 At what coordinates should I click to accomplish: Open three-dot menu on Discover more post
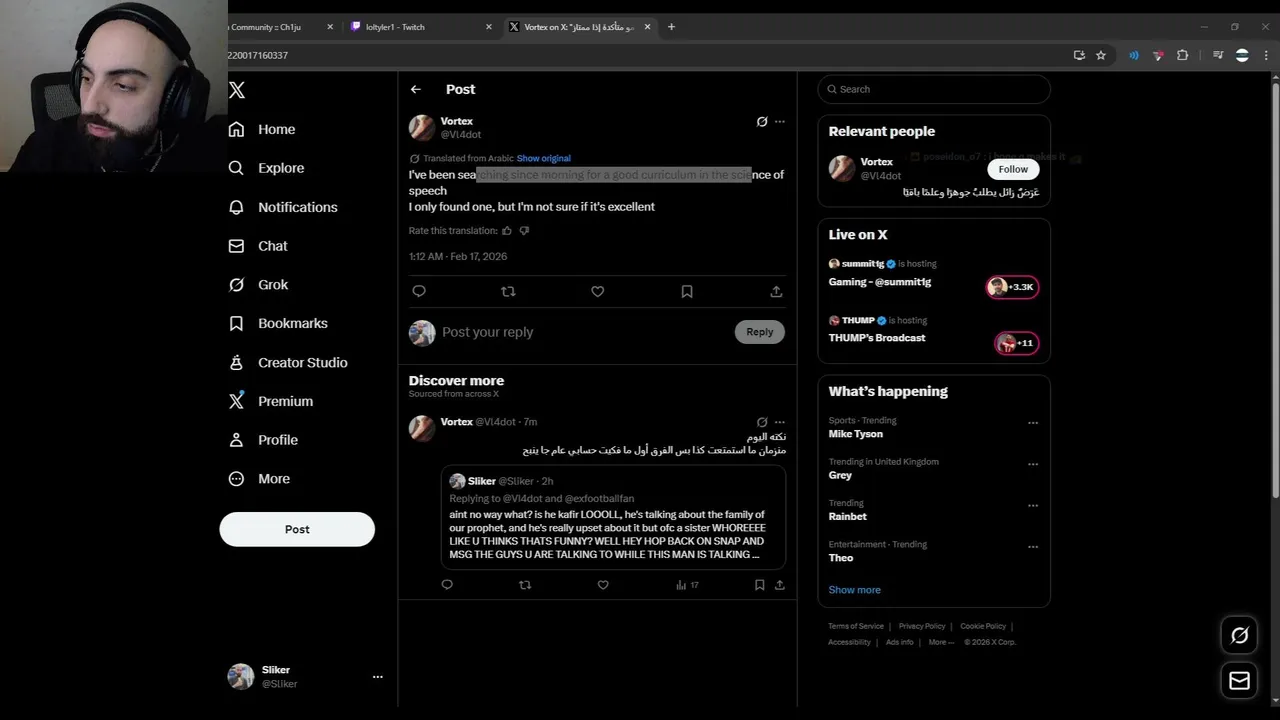tap(780, 422)
